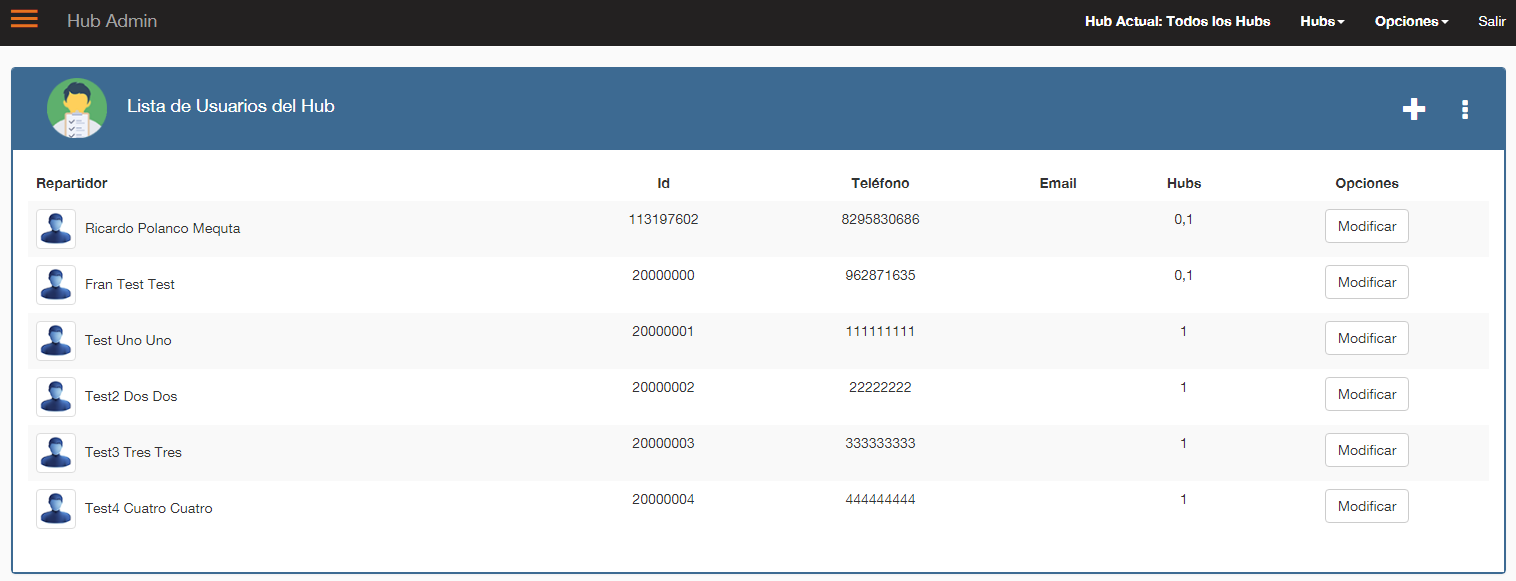Select the name Fran Test Test

point(130,284)
